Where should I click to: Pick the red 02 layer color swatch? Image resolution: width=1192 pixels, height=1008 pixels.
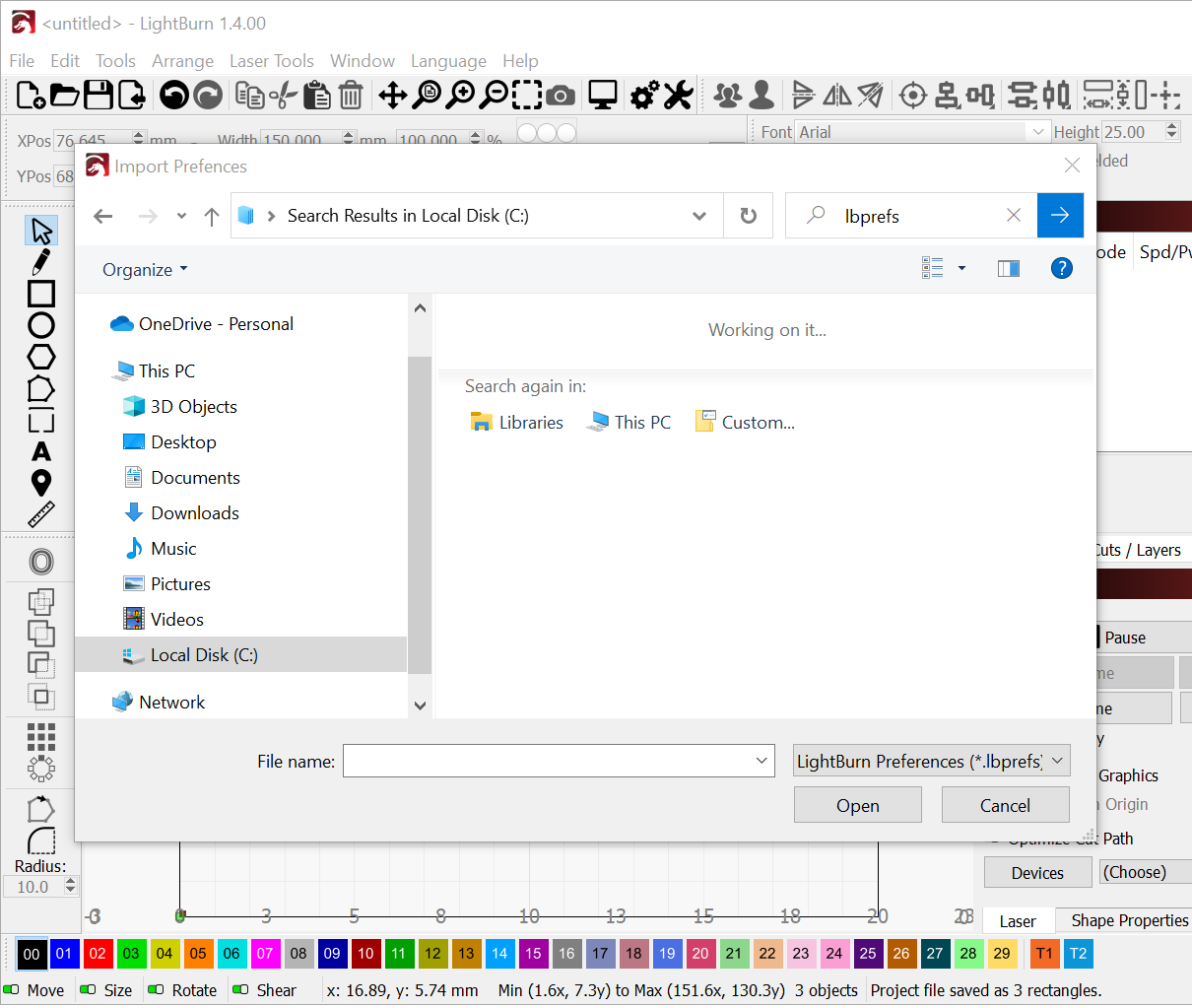tap(98, 953)
